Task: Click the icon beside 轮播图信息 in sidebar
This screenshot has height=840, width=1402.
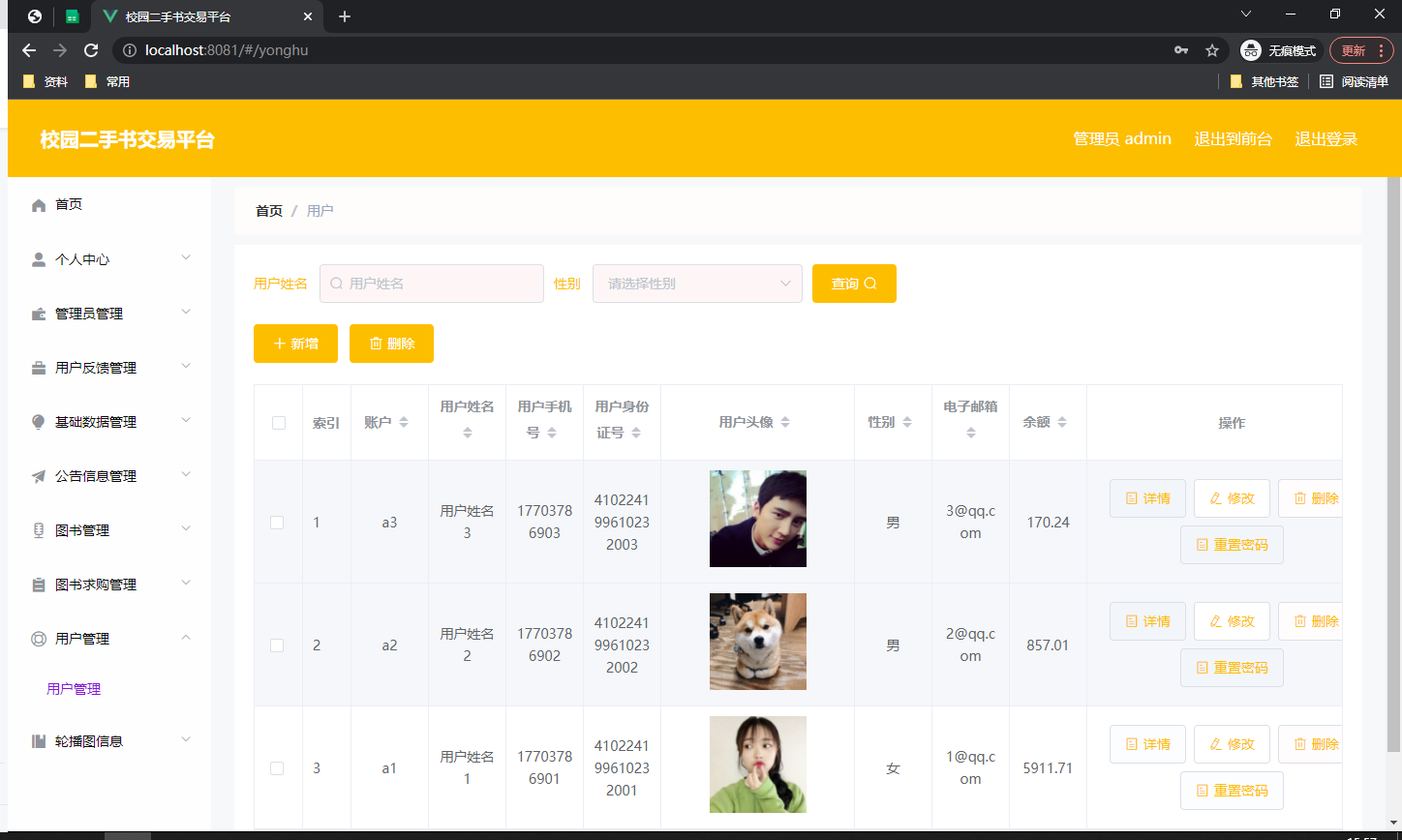Action: 39,741
